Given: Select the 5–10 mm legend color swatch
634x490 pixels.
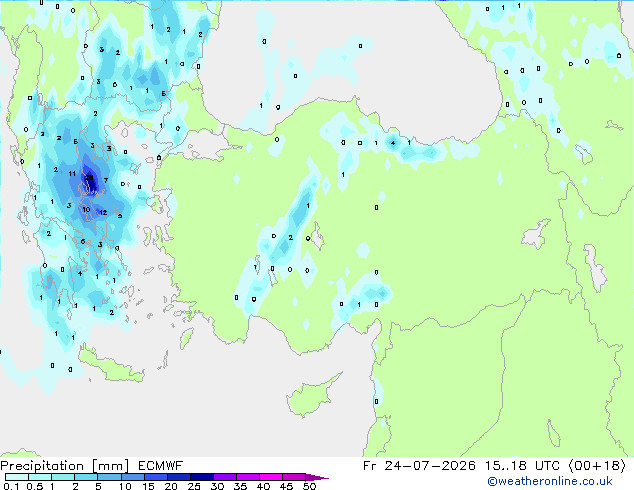Looking at the screenshot, I should tap(109, 477).
